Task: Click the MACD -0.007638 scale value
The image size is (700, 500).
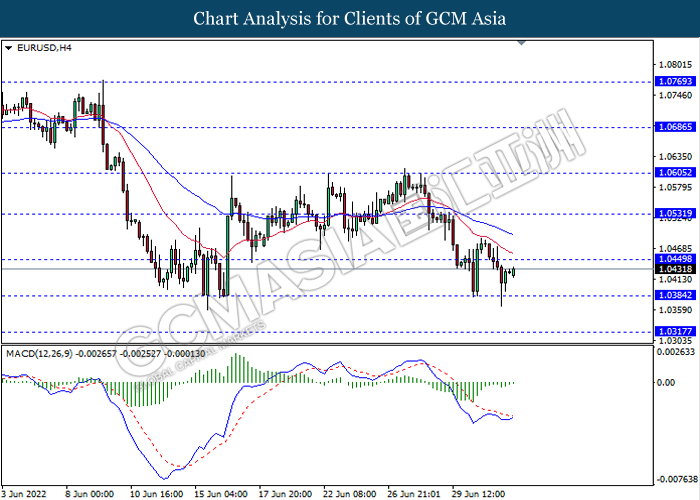Action: click(676, 480)
